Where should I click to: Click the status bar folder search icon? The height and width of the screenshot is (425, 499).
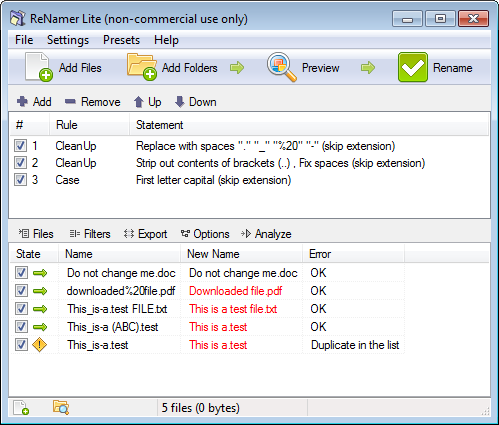(61, 407)
